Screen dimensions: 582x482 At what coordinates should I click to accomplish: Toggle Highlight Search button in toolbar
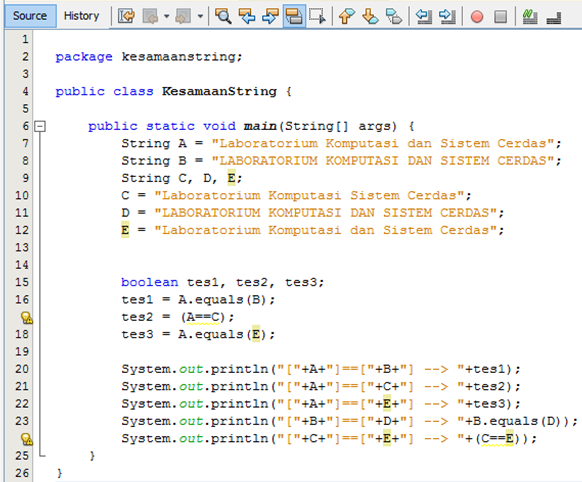[294, 16]
